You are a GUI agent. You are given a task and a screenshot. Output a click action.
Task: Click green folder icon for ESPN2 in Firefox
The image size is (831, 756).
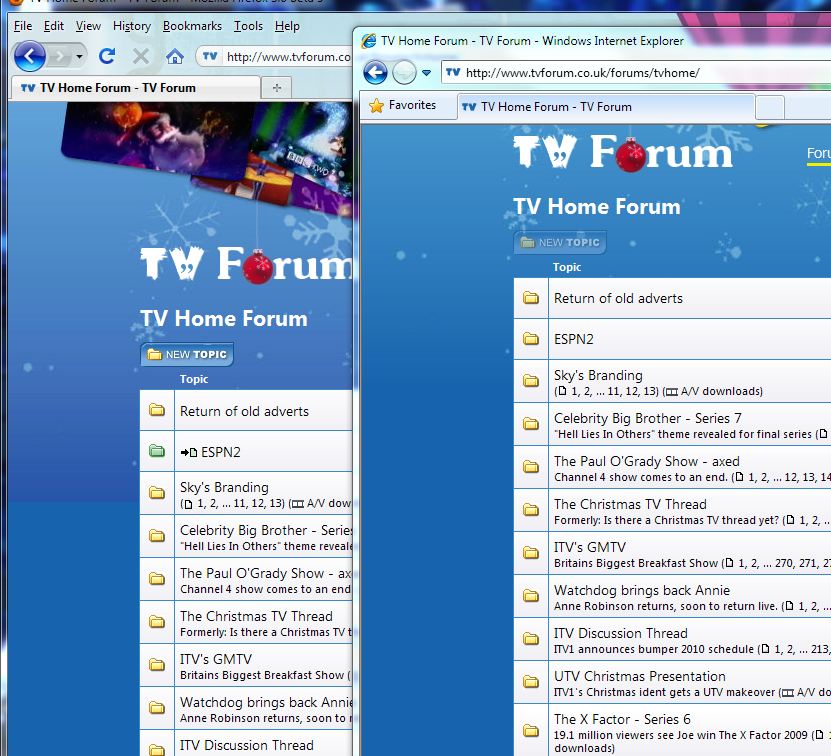click(157, 451)
